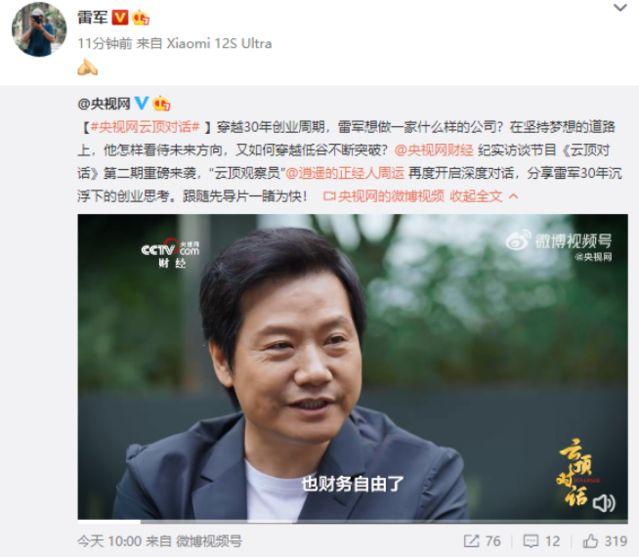Open the #央视网云顶对话# hashtag topic

pos(145,128)
